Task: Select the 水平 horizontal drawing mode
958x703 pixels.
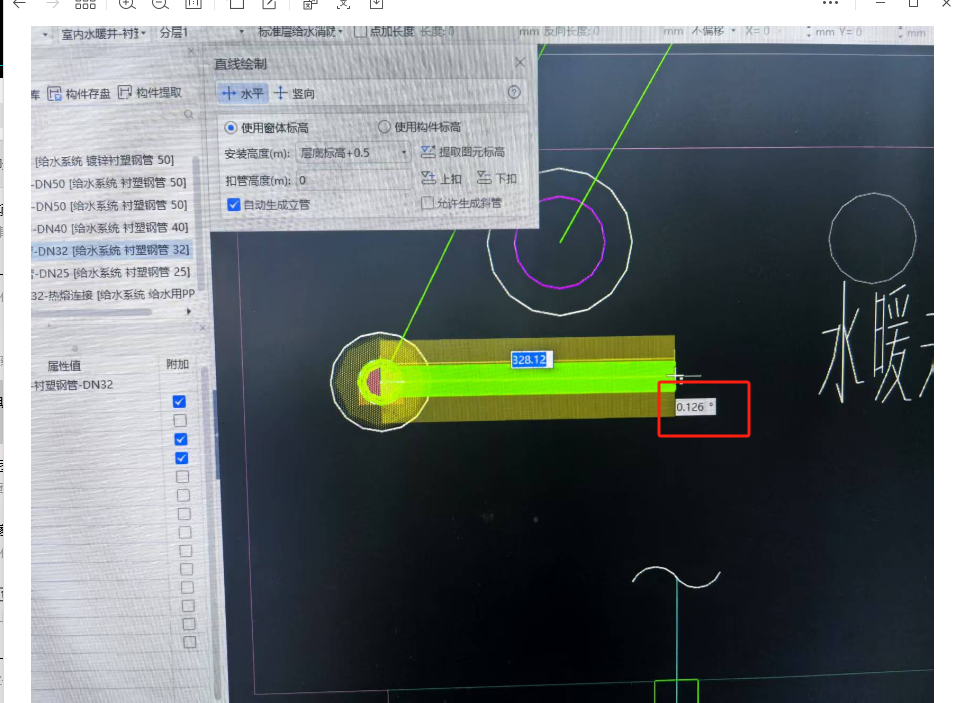Action: point(243,93)
